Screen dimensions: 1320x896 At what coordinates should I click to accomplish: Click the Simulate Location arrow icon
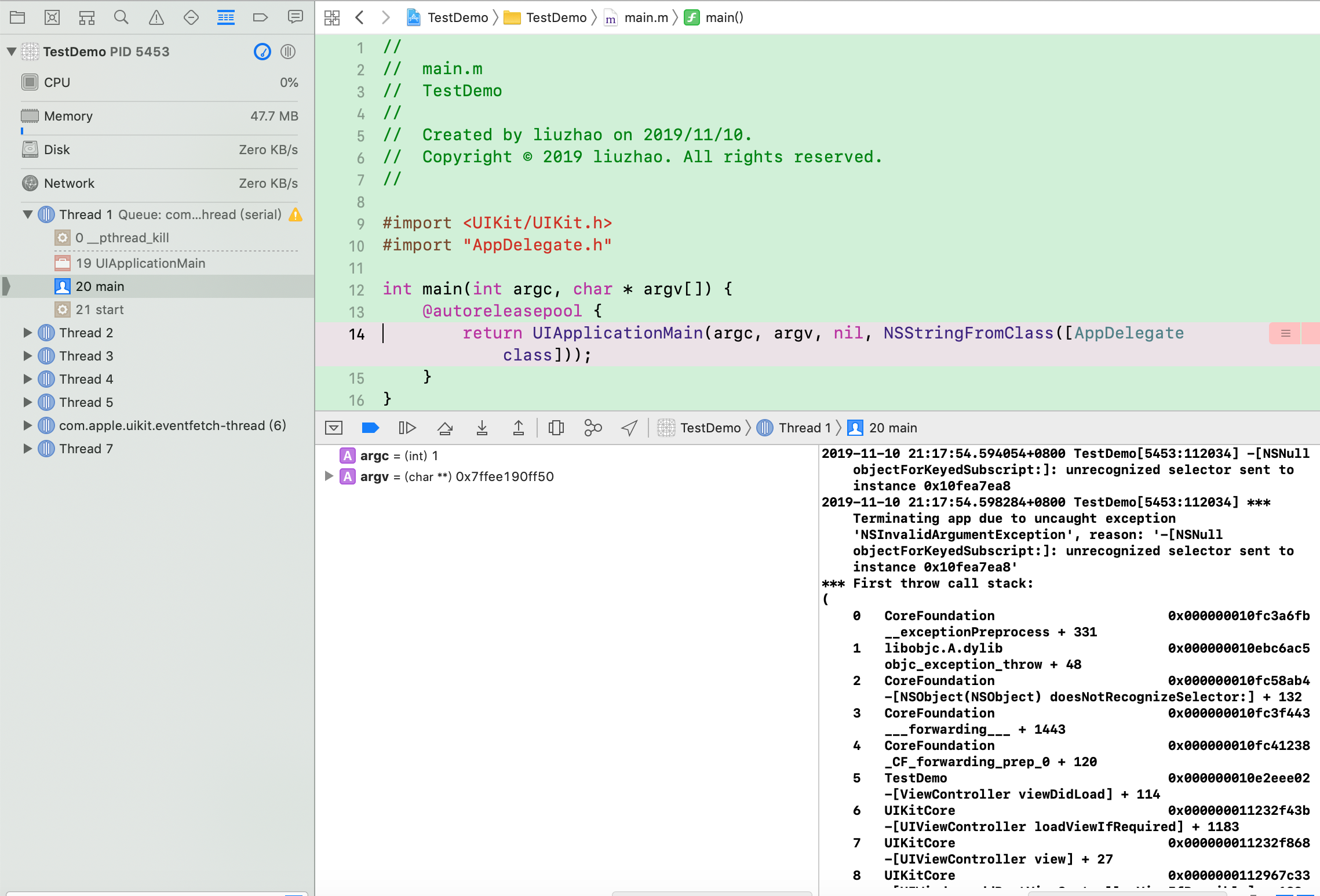629,428
